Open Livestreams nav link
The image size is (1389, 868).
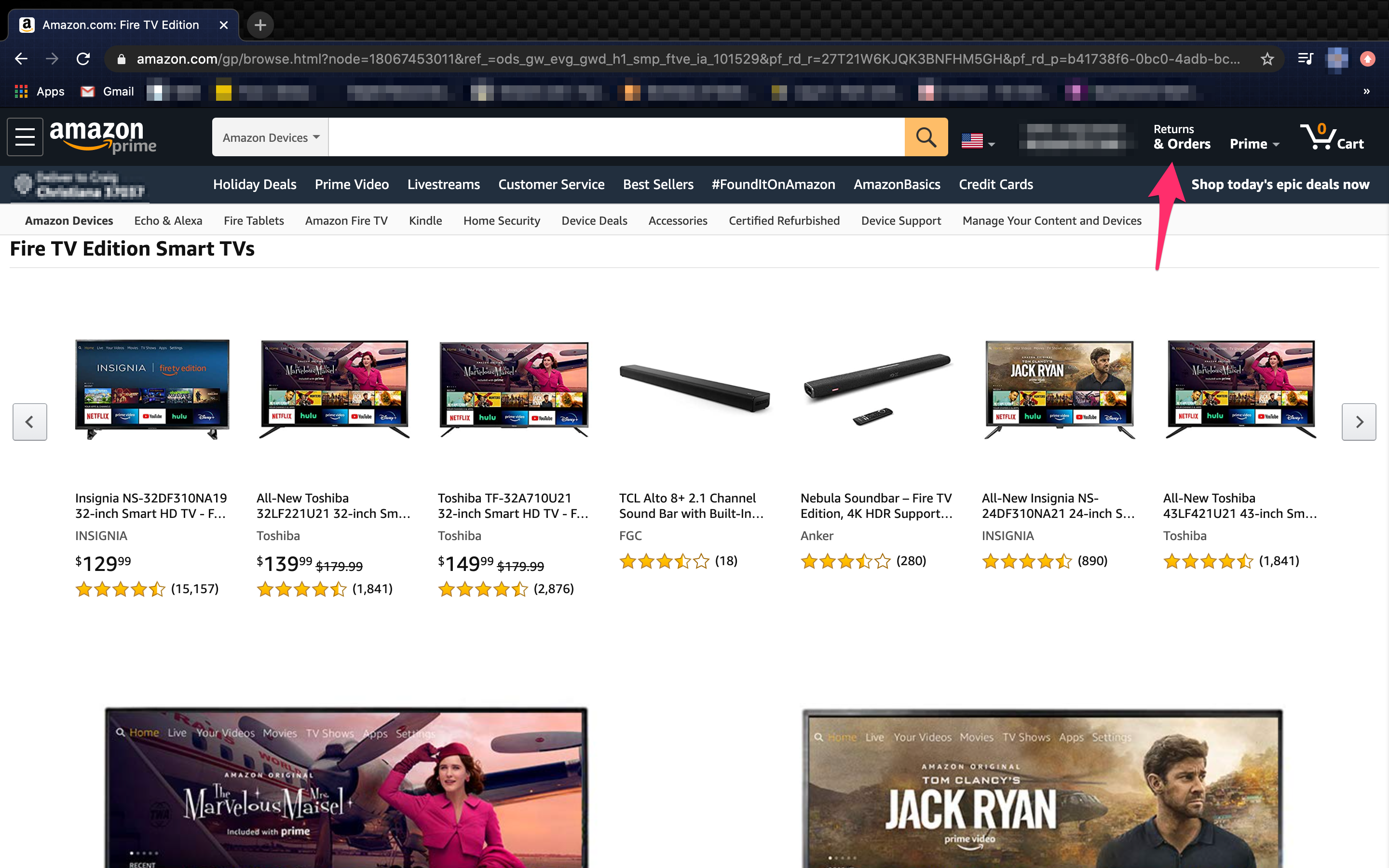click(444, 184)
